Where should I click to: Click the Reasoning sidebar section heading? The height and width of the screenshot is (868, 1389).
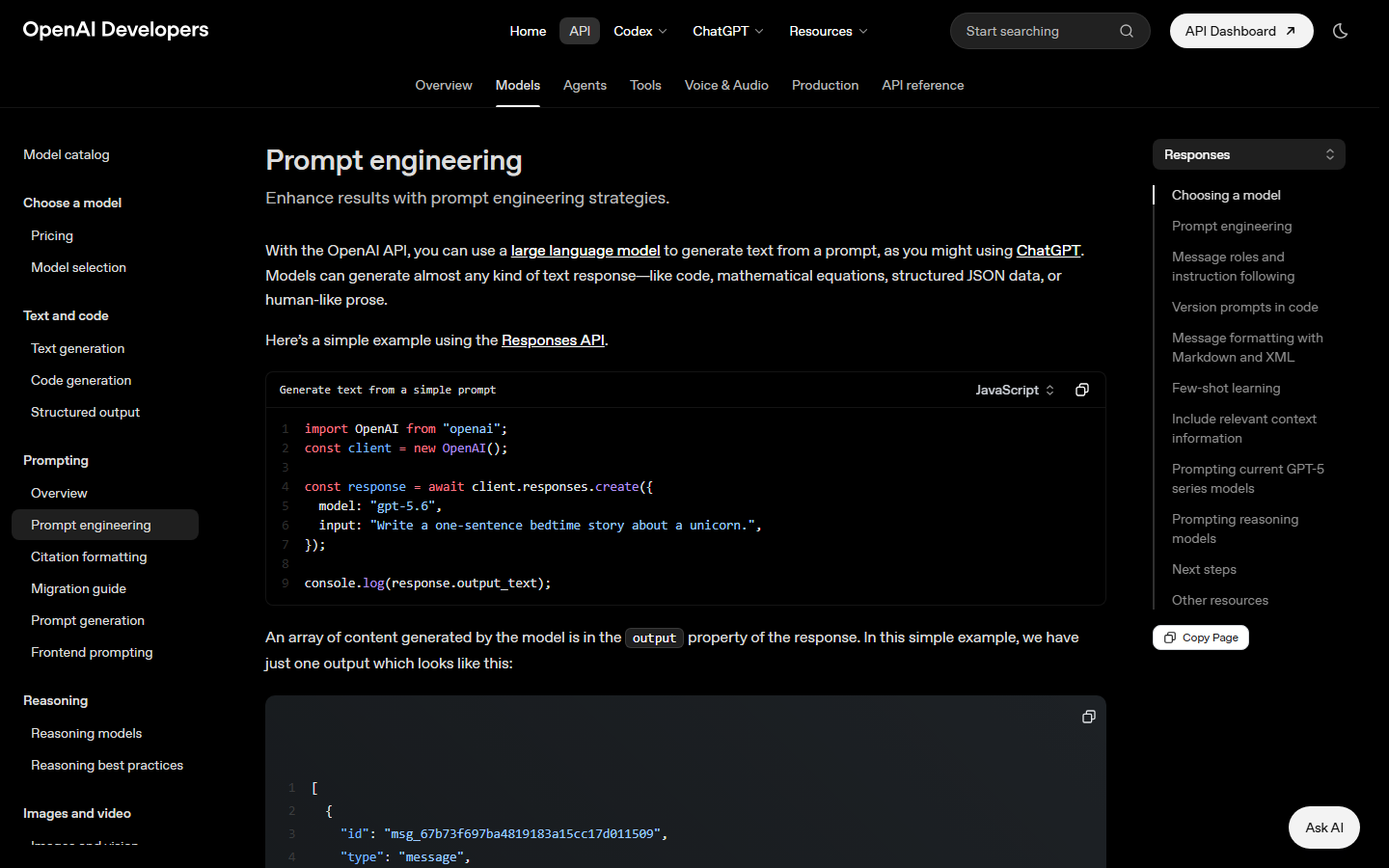click(x=55, y=700)
